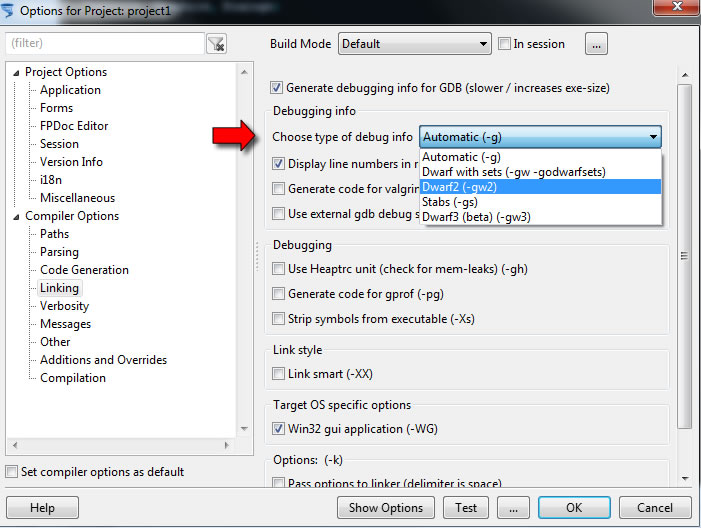Viewport: 701px width, 528px height.
Task: Select Forms in the options tree
Action: pos(56,108)
